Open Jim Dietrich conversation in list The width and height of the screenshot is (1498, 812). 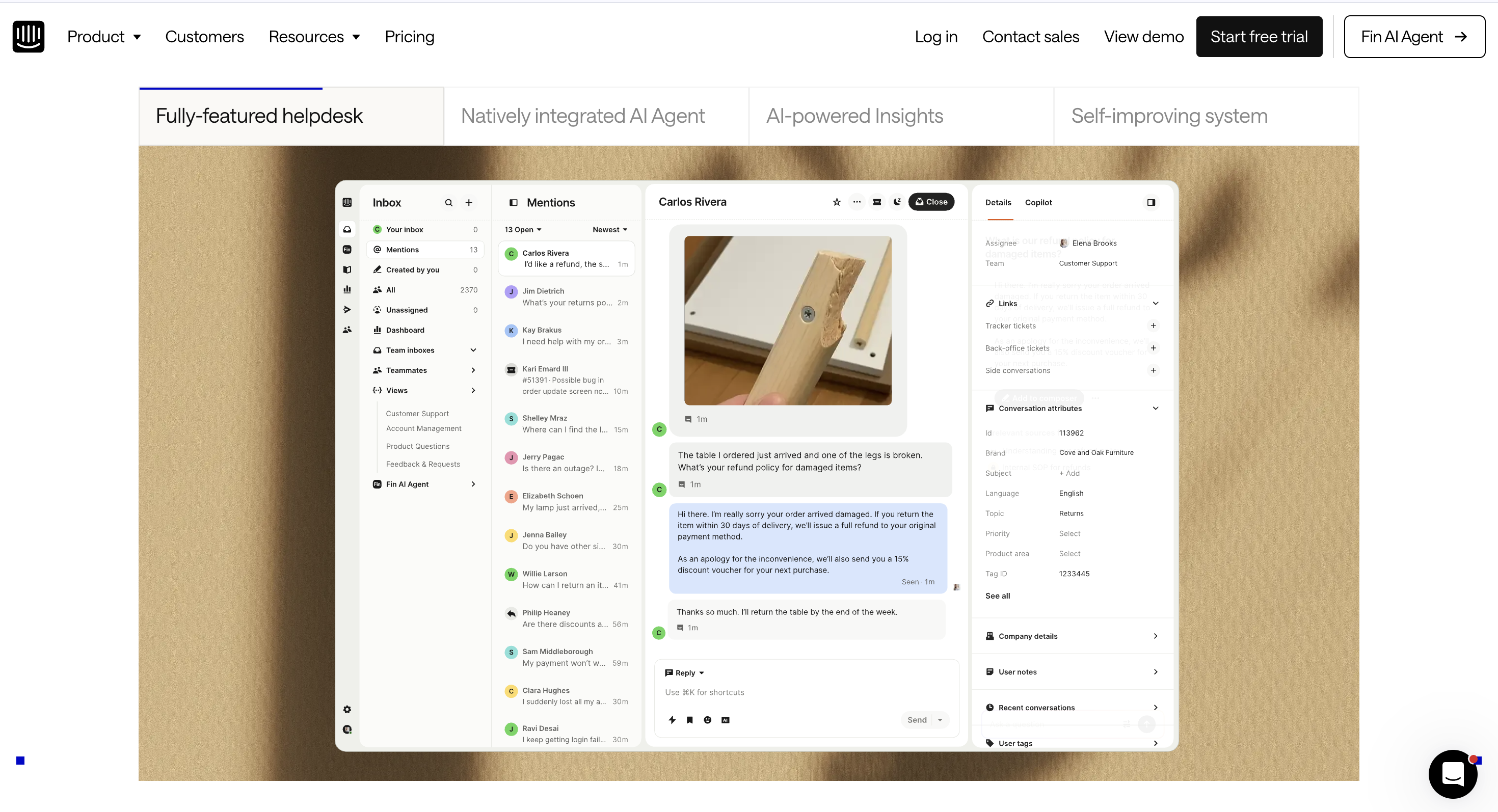coord(567,296)
